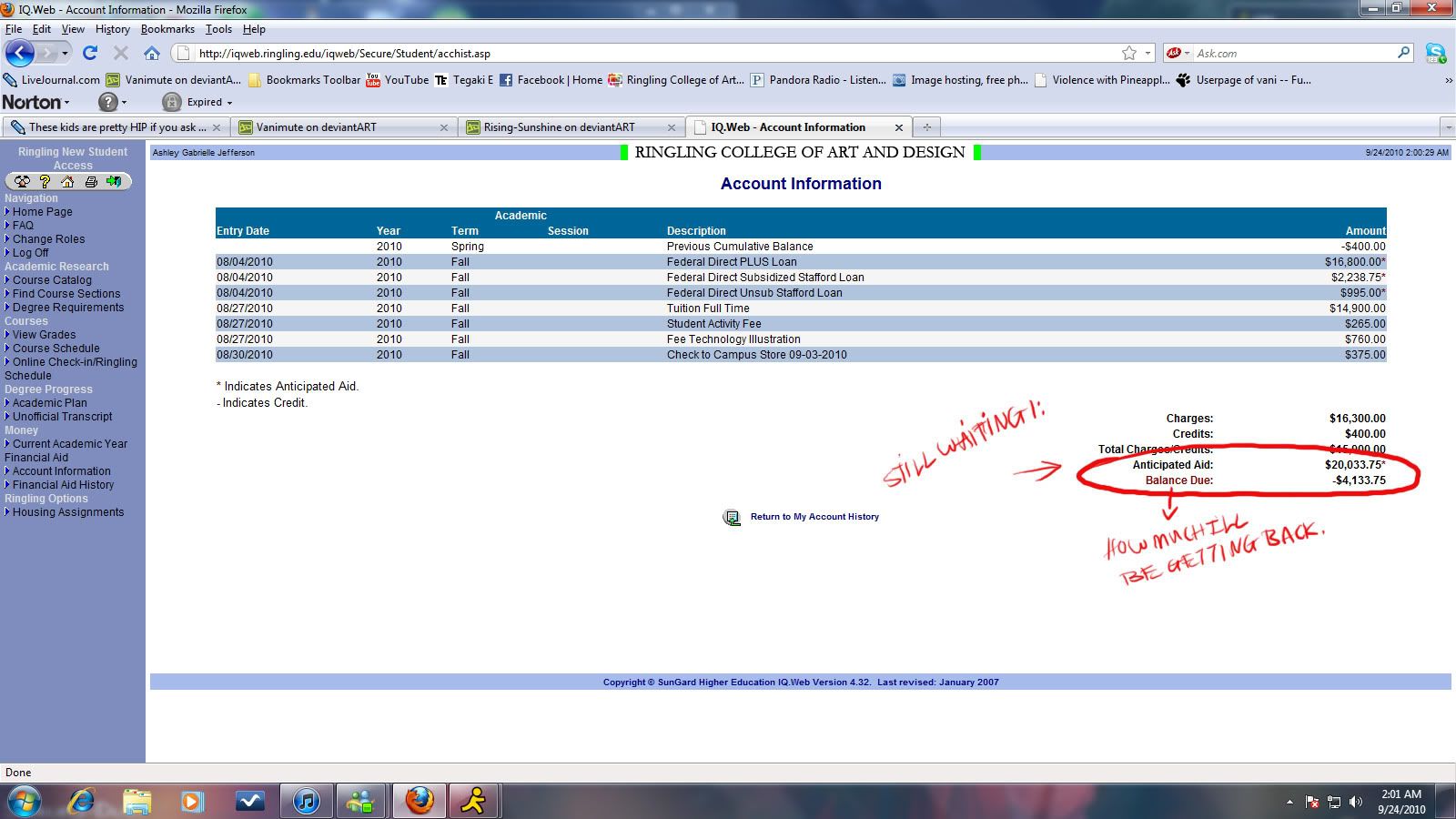Click the Facebook | Home bookmark
This screenshot has width=1456, height=819.
[551, 80]
